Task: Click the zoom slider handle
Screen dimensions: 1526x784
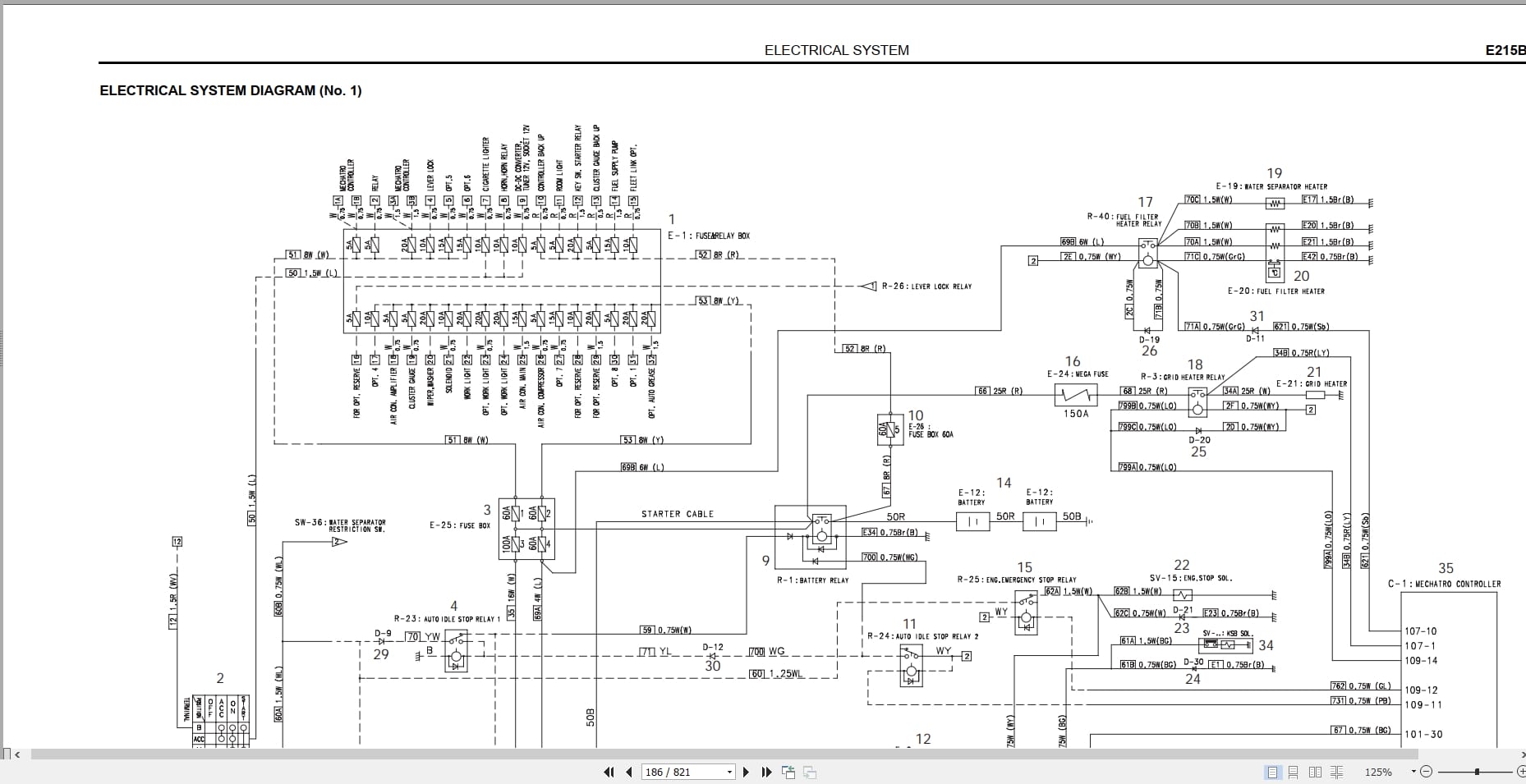Action: [x=1477, y=772]
